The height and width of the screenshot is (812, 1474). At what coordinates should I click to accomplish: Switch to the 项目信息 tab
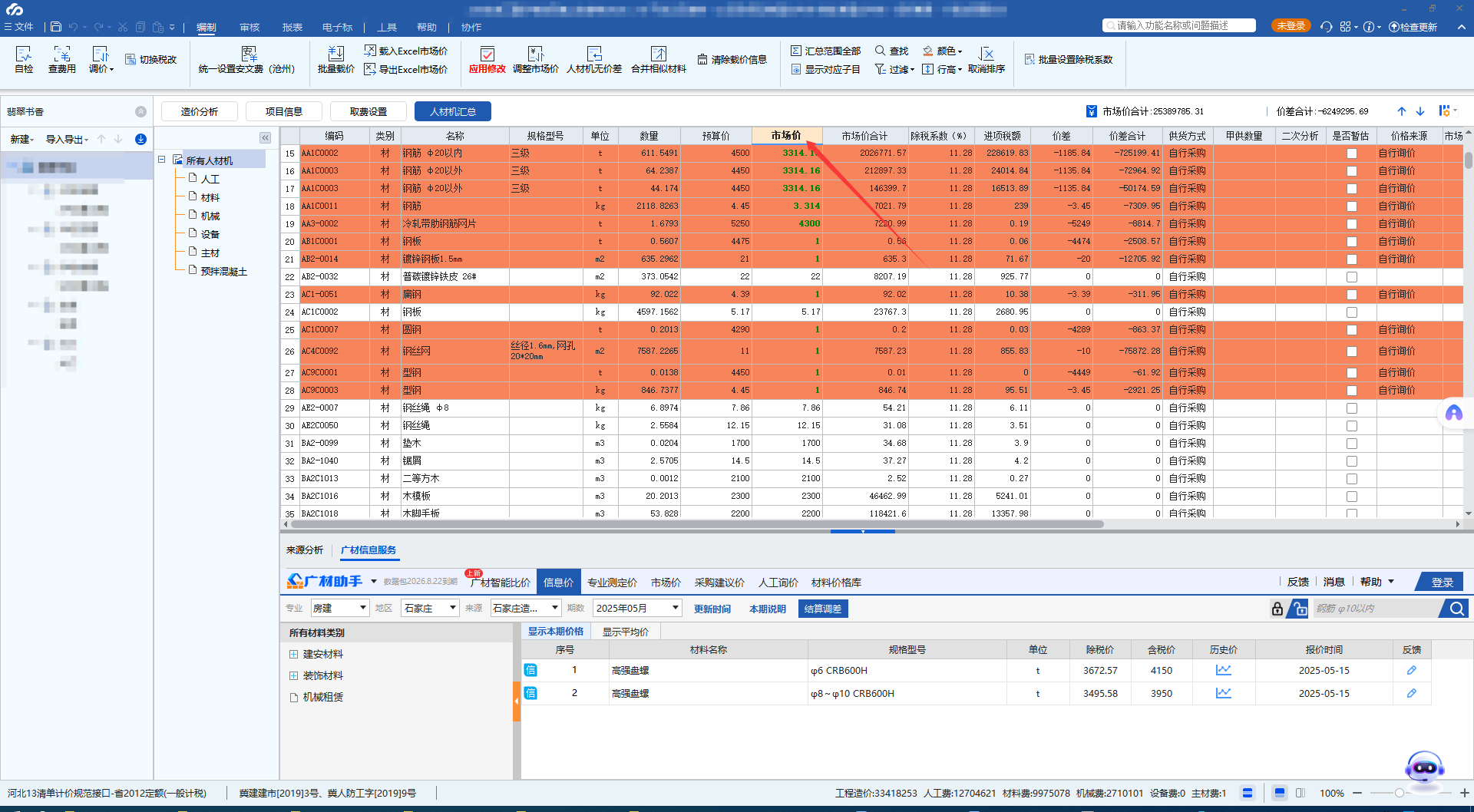coord(284,111)
